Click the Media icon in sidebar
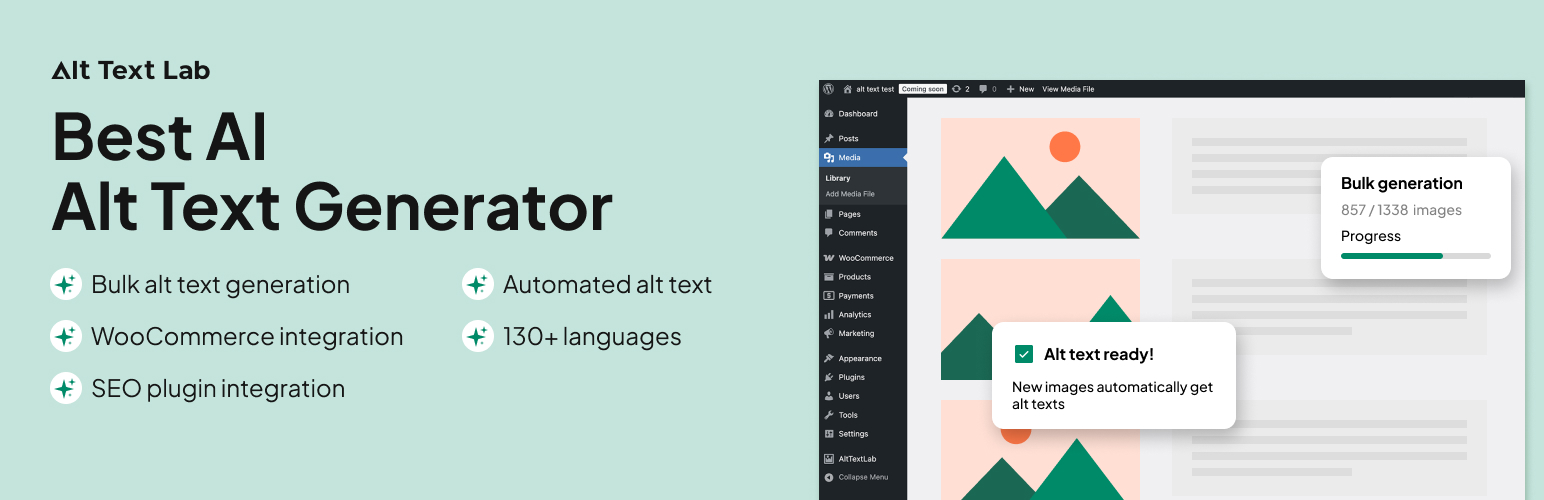Viewport: 1544px width, 500px height. coord(829,158)
